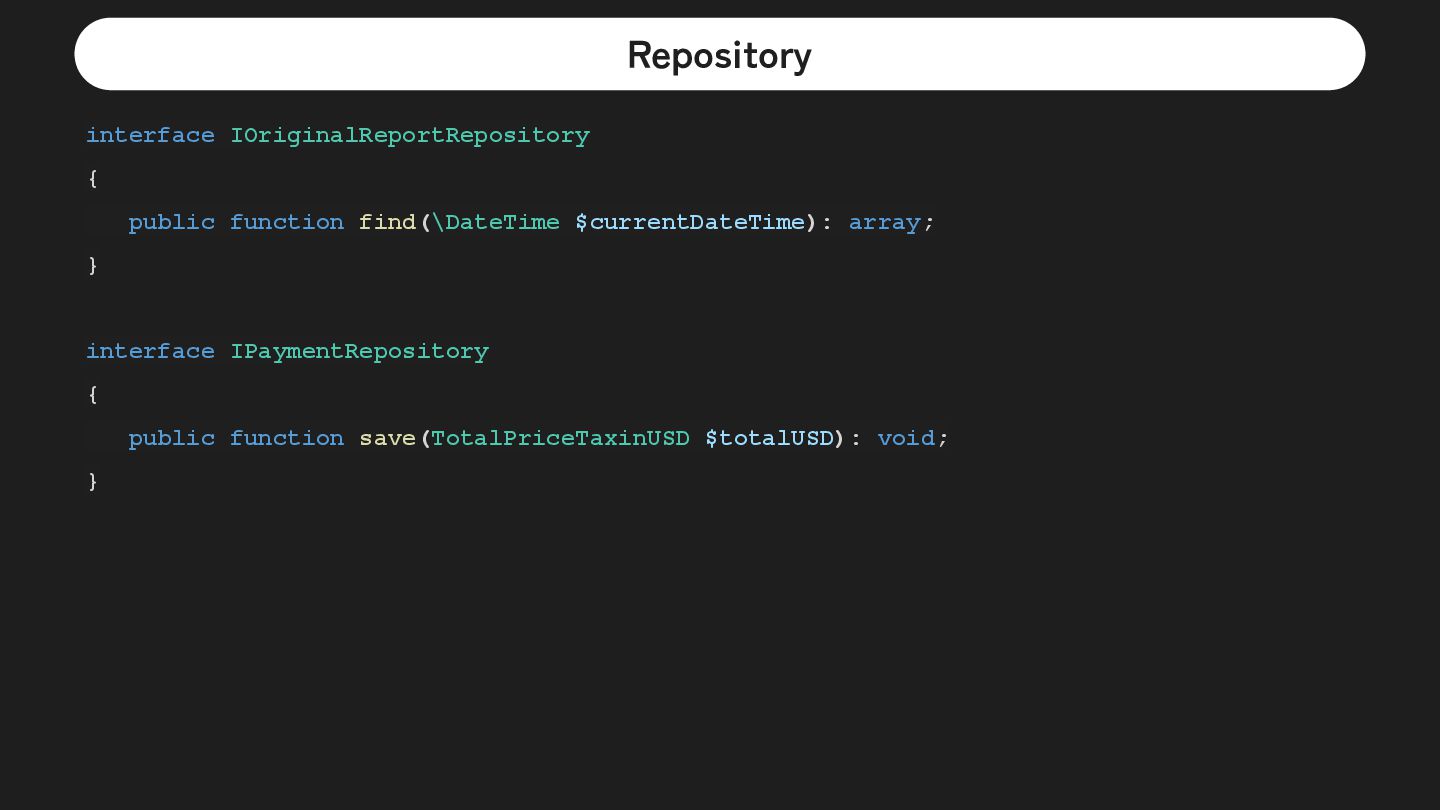Screen dimensions: 1440x810
Task: Click the function keyword before find
Action: pyautogui.click(x=287, y=222)
